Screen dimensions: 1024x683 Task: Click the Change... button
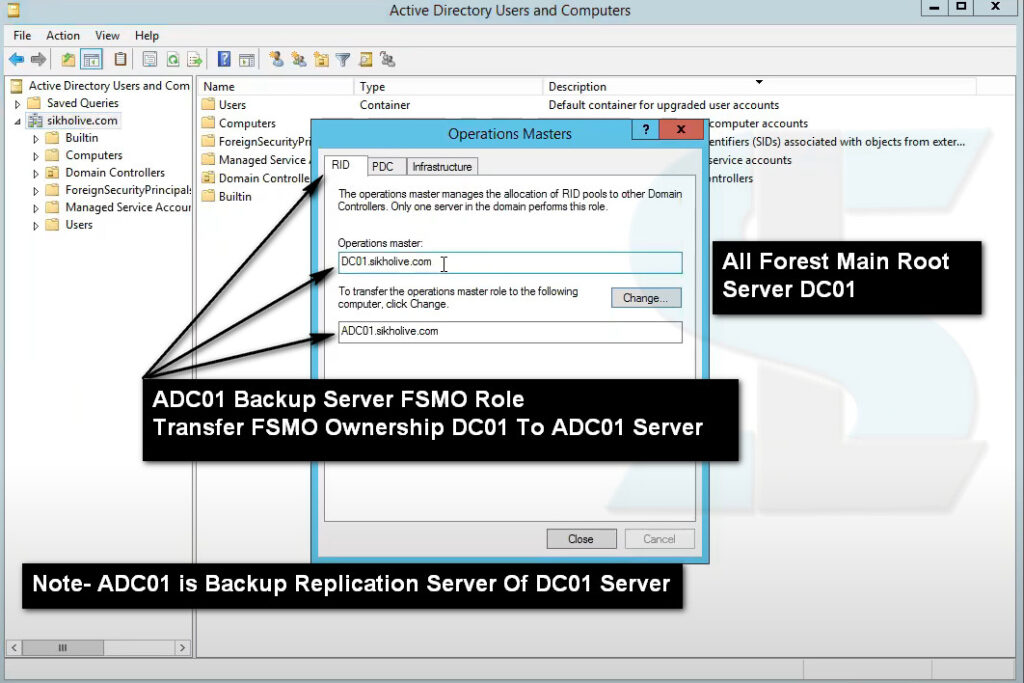646,298
